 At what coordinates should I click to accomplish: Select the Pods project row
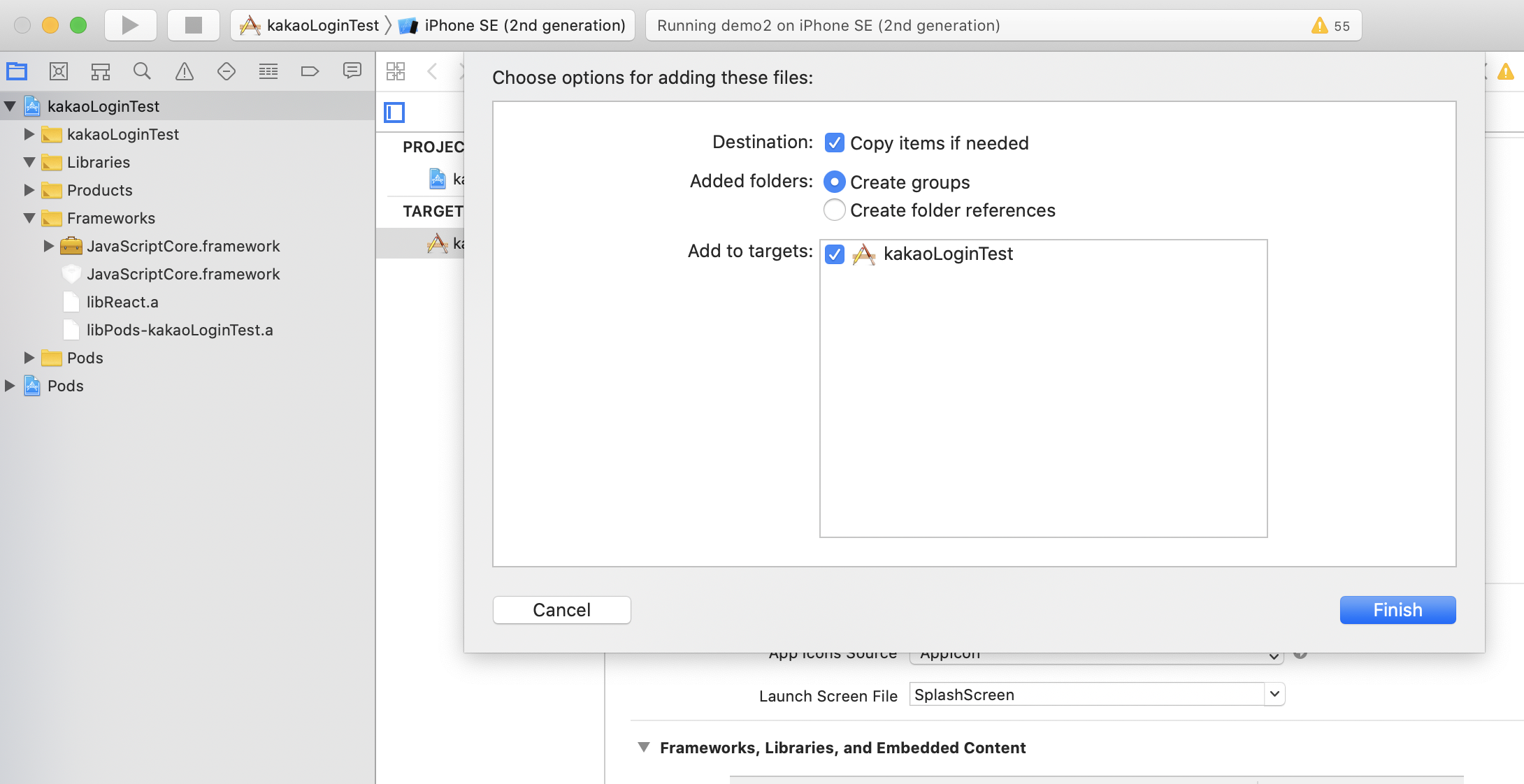point(187,386)
